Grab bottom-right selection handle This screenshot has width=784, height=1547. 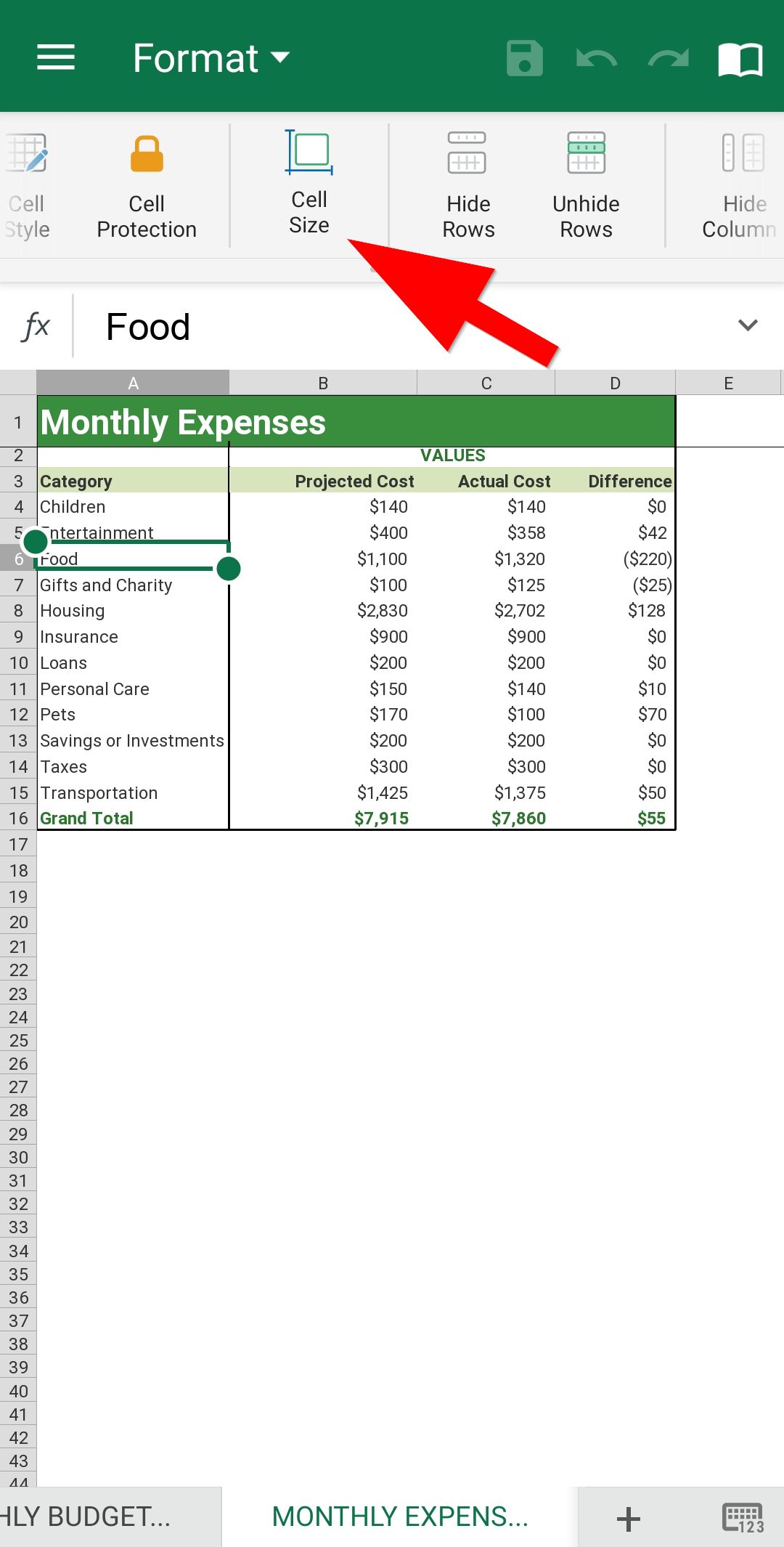tap(229, 569)
